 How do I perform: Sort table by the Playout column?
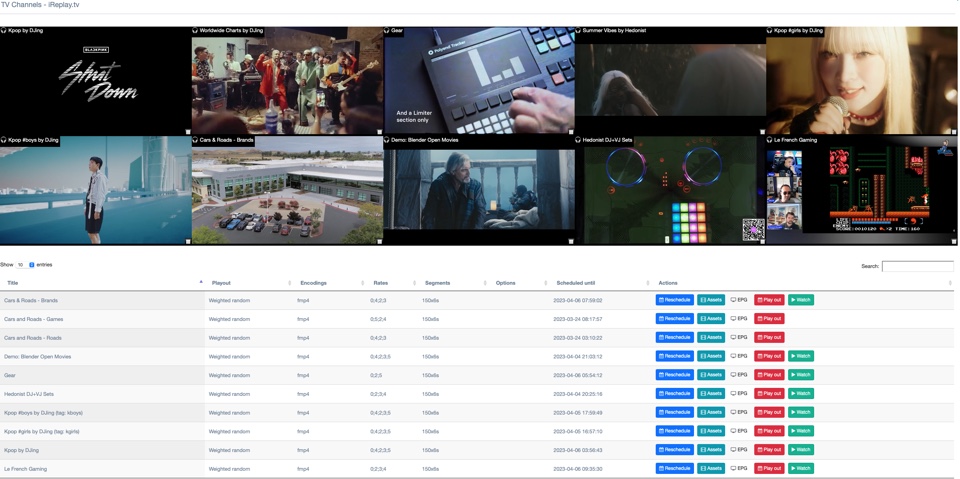(x=249, y=283)
